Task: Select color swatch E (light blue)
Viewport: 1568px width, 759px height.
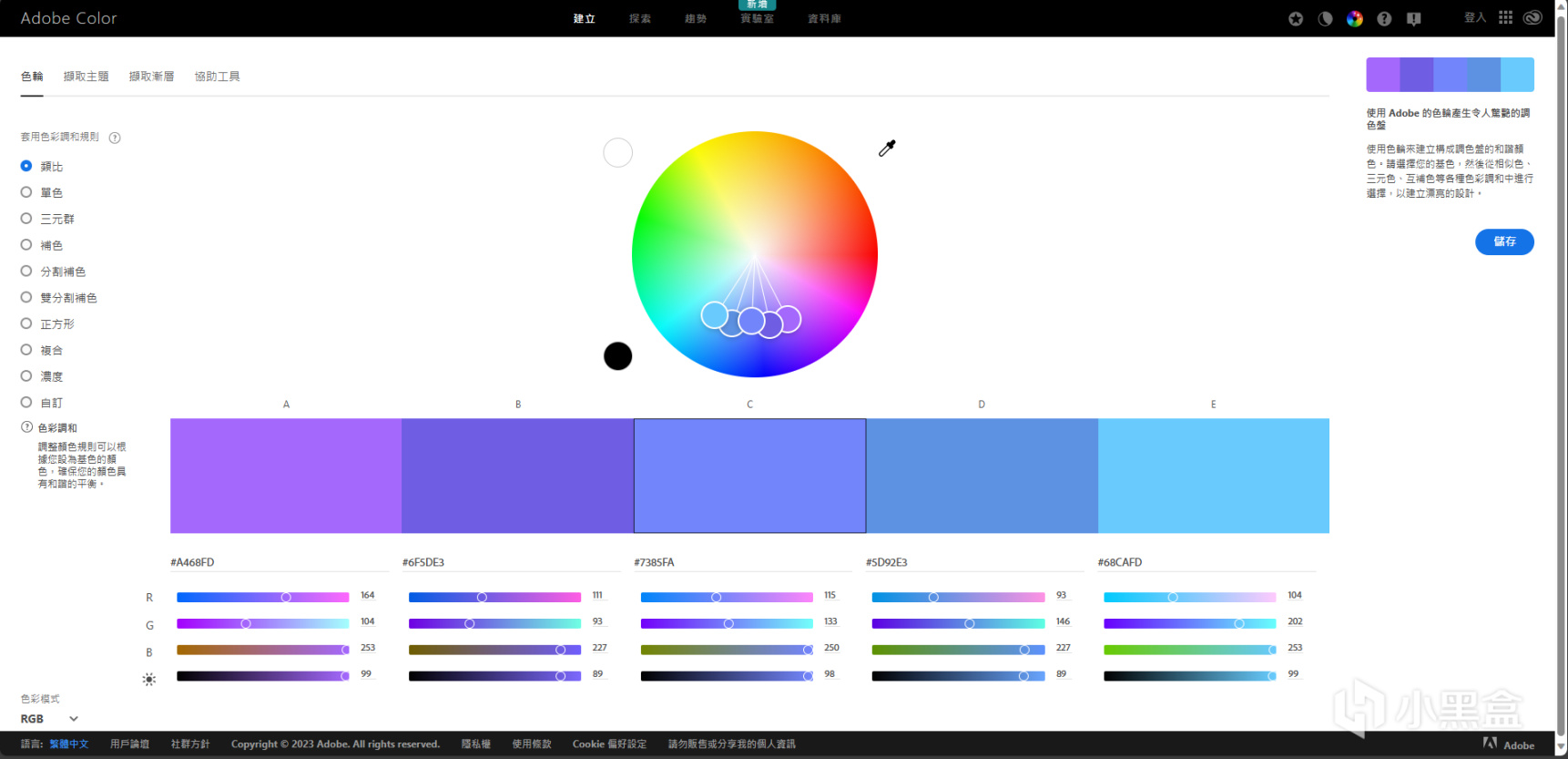Action: click(x=1214, y=476)
